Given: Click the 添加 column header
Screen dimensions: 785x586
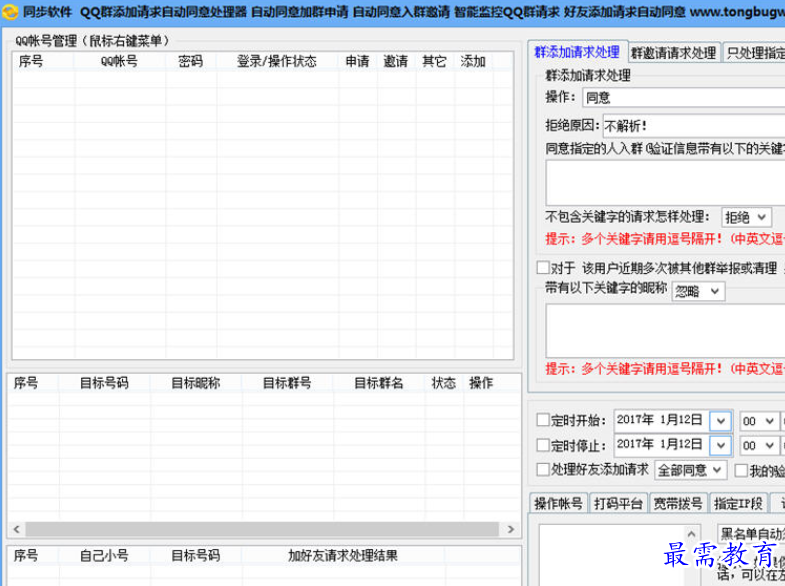Looking at the screenshot, I should 473,62.
